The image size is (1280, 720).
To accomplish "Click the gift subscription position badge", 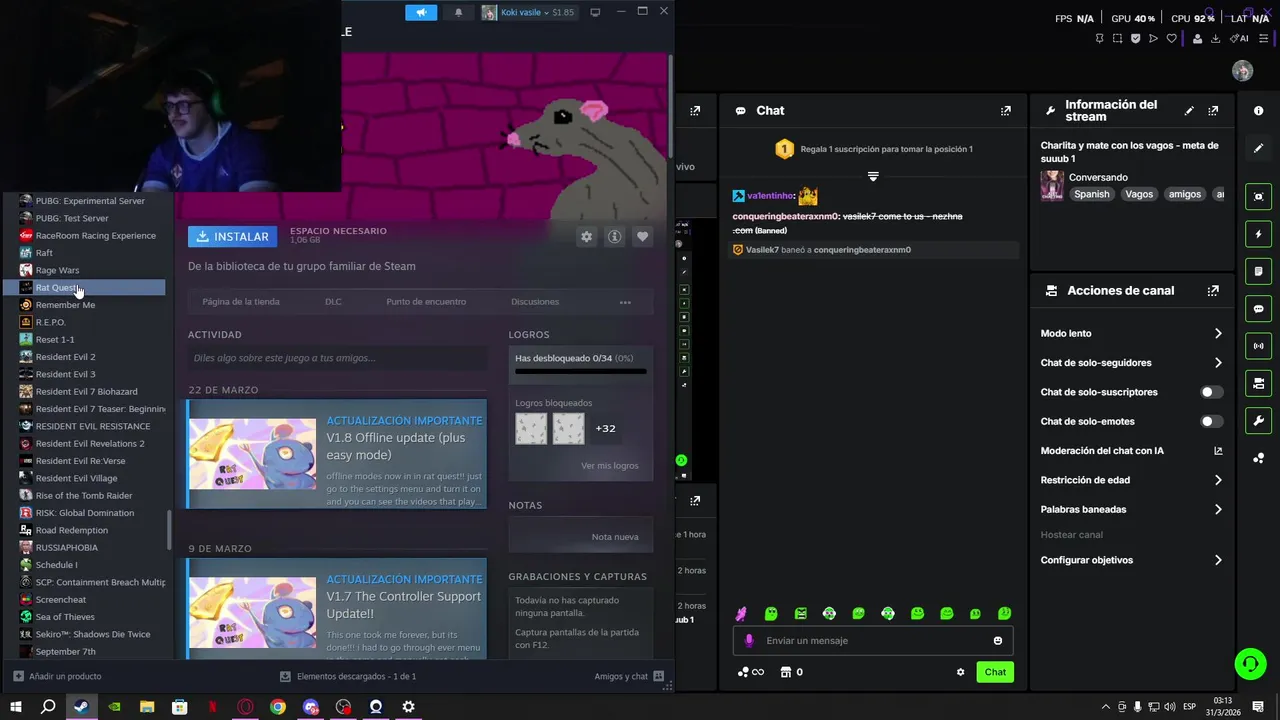I will pos(785,149).
